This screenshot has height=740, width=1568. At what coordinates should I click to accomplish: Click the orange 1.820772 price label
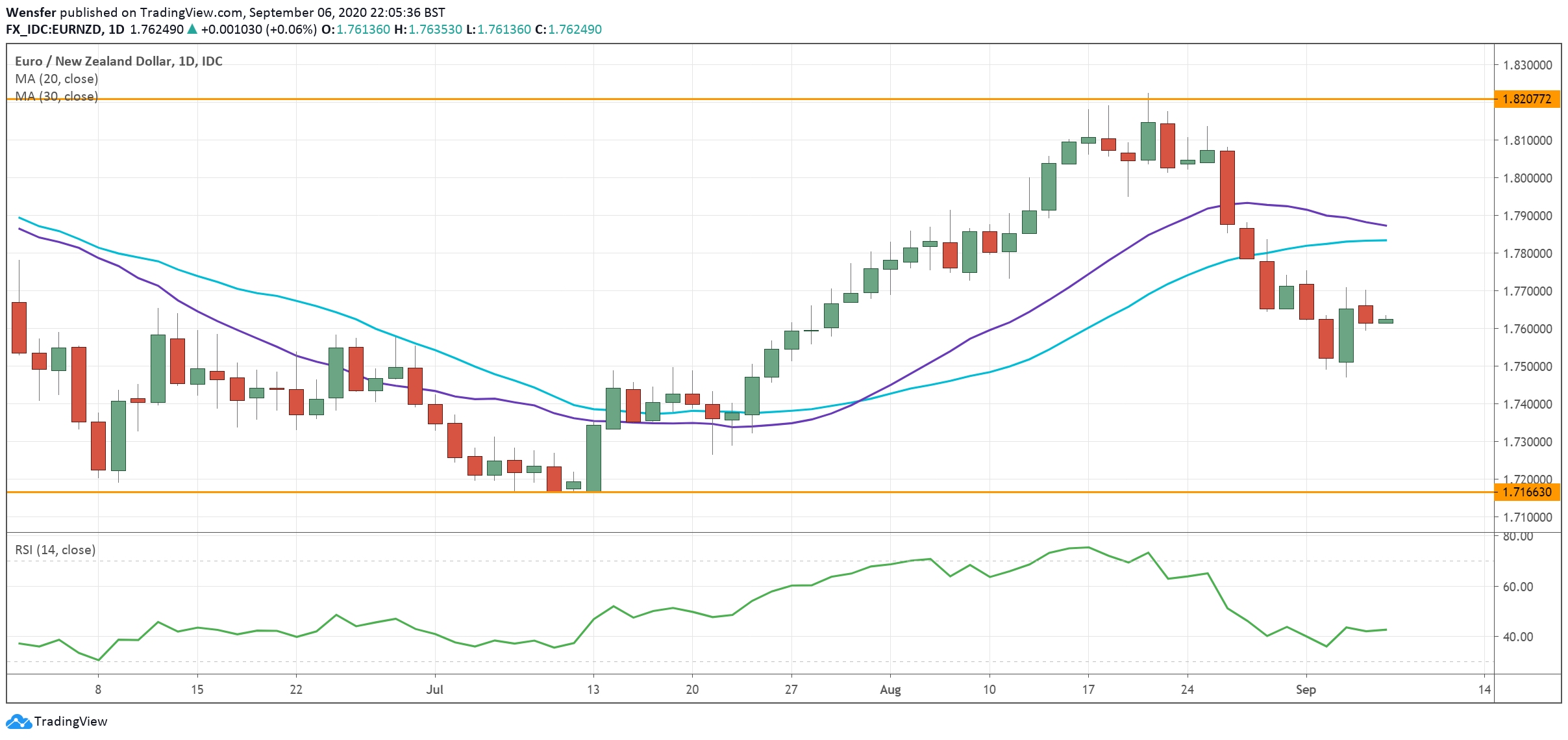(1526, 99)
